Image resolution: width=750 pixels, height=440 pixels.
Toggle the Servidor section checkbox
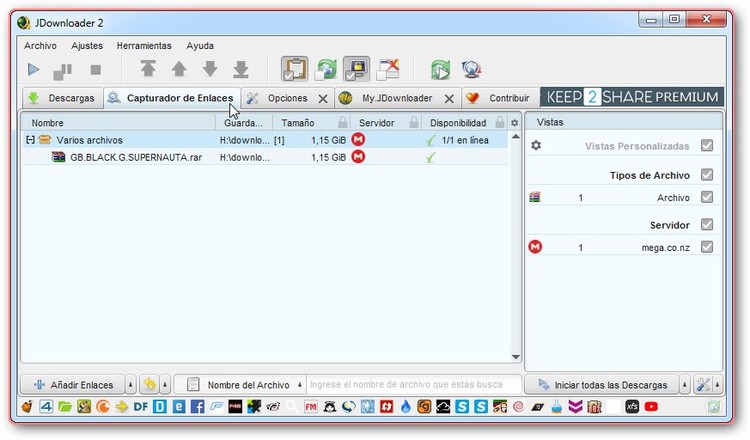coord(707,224)
